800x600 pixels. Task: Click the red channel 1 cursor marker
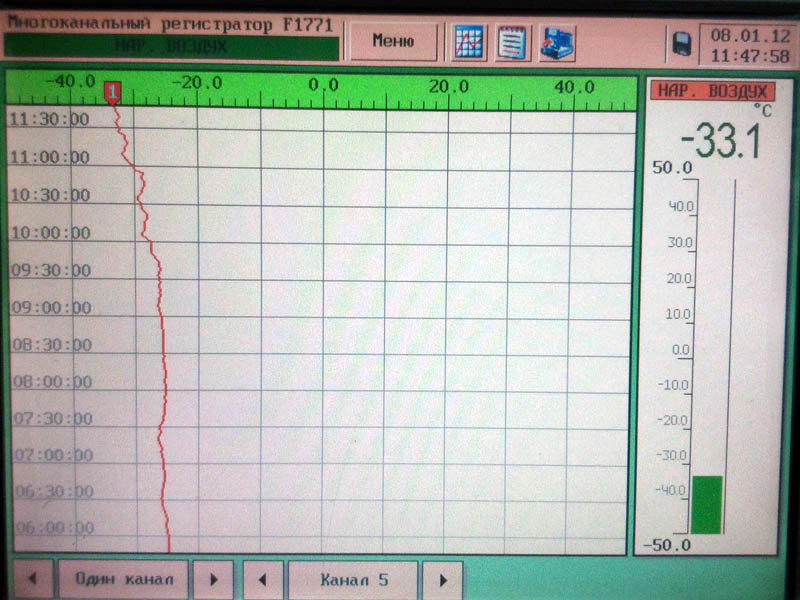click(x=113, y=93)
